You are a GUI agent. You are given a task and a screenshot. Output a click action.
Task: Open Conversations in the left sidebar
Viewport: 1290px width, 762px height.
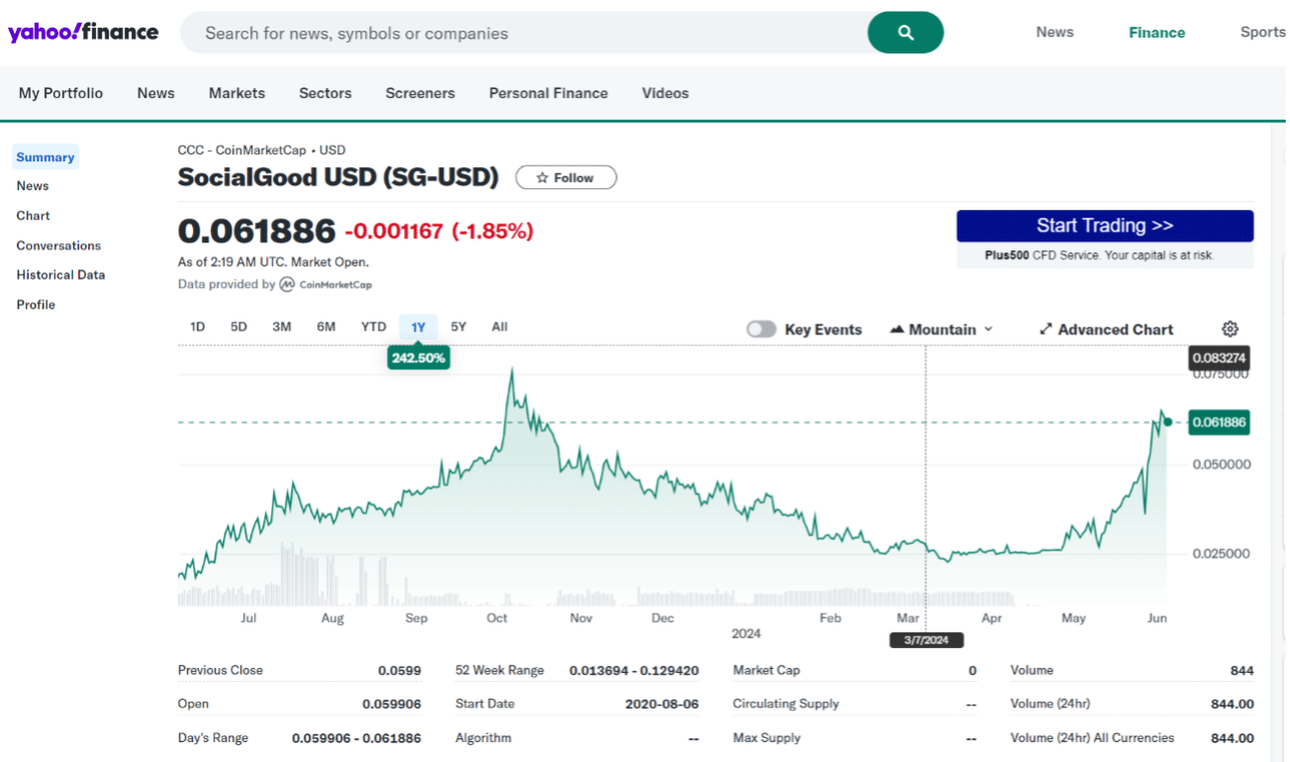click(x=58, y=246)
